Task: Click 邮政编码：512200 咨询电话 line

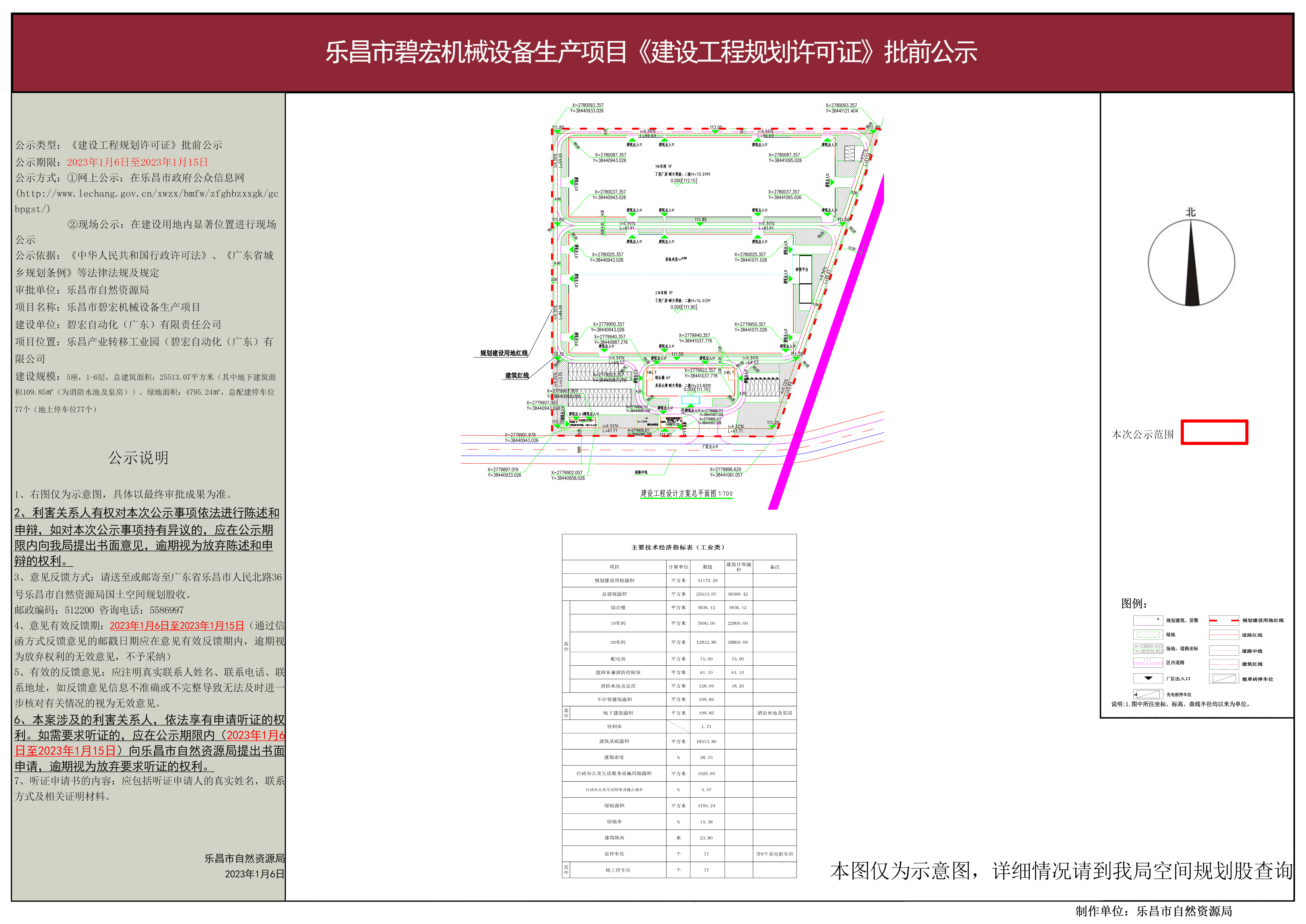Action: pos(99,610)
